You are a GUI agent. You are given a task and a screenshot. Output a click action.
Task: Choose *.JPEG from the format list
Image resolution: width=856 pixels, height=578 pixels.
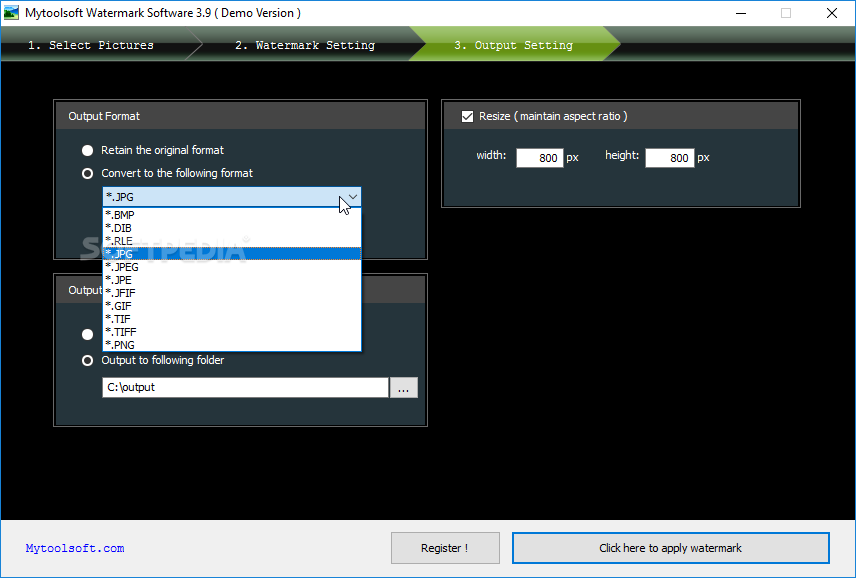click(232, 267)
